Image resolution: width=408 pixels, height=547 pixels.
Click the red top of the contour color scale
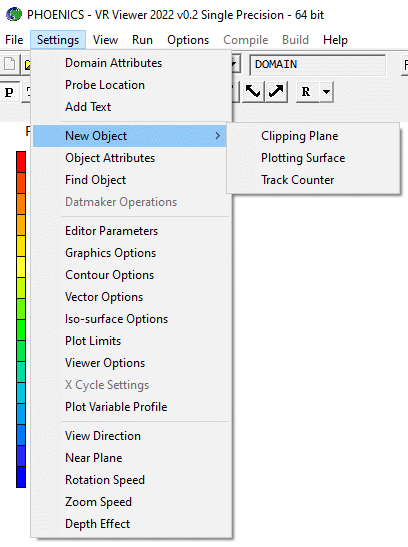(x=21, y=162)
